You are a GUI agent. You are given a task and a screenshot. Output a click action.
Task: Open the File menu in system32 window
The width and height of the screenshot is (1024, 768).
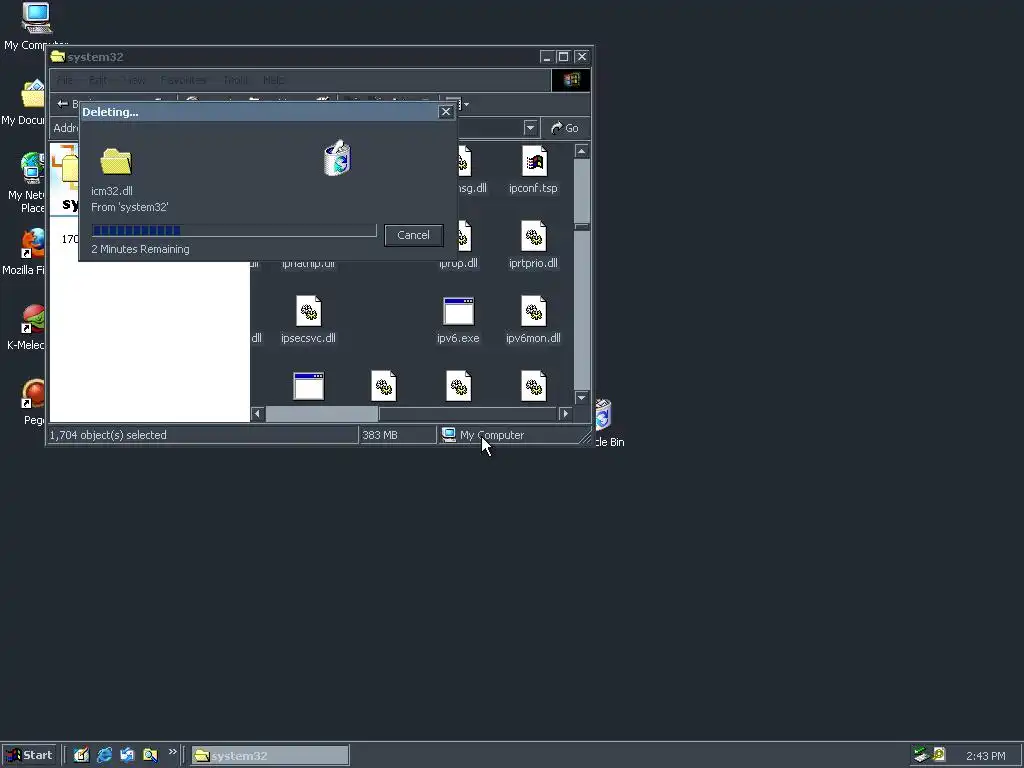point(65,80)
